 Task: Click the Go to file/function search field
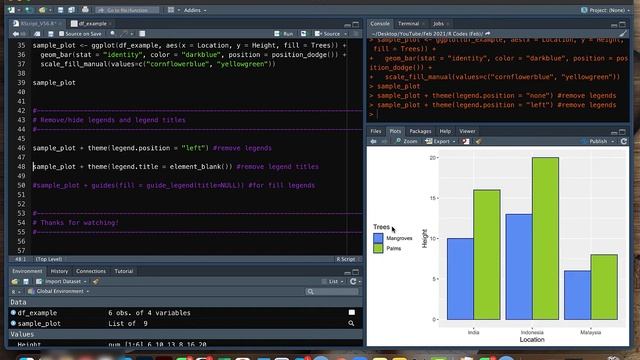tap(127, 10)
